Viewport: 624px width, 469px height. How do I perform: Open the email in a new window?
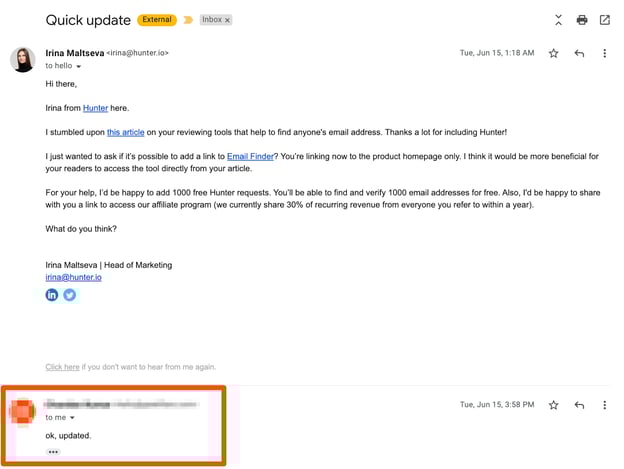click(605, 20)
